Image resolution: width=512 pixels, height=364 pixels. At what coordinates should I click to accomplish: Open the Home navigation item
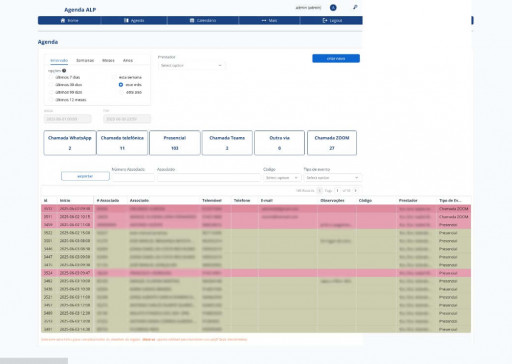pos(69,21)
